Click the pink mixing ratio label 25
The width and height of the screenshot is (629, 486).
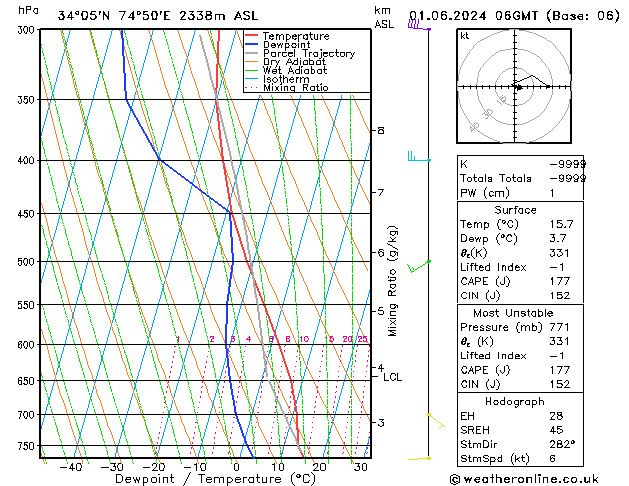363,339
